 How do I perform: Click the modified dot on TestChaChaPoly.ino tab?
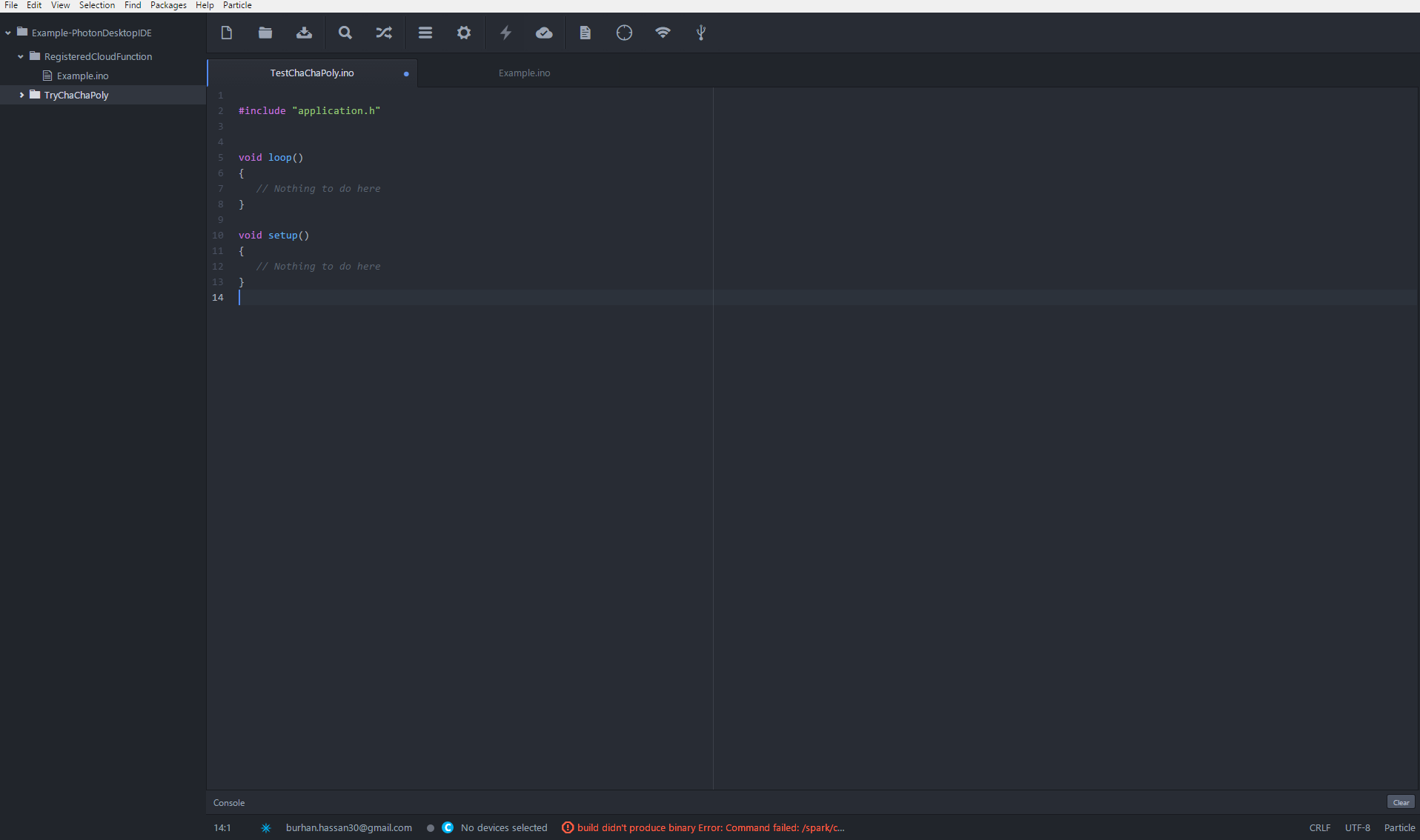406,74
